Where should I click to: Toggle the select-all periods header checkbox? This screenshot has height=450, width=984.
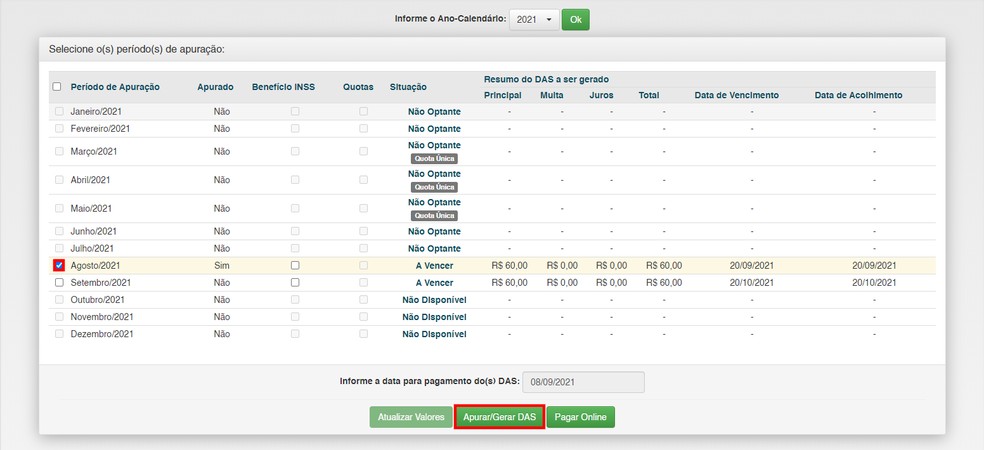(x=57, y=87)
